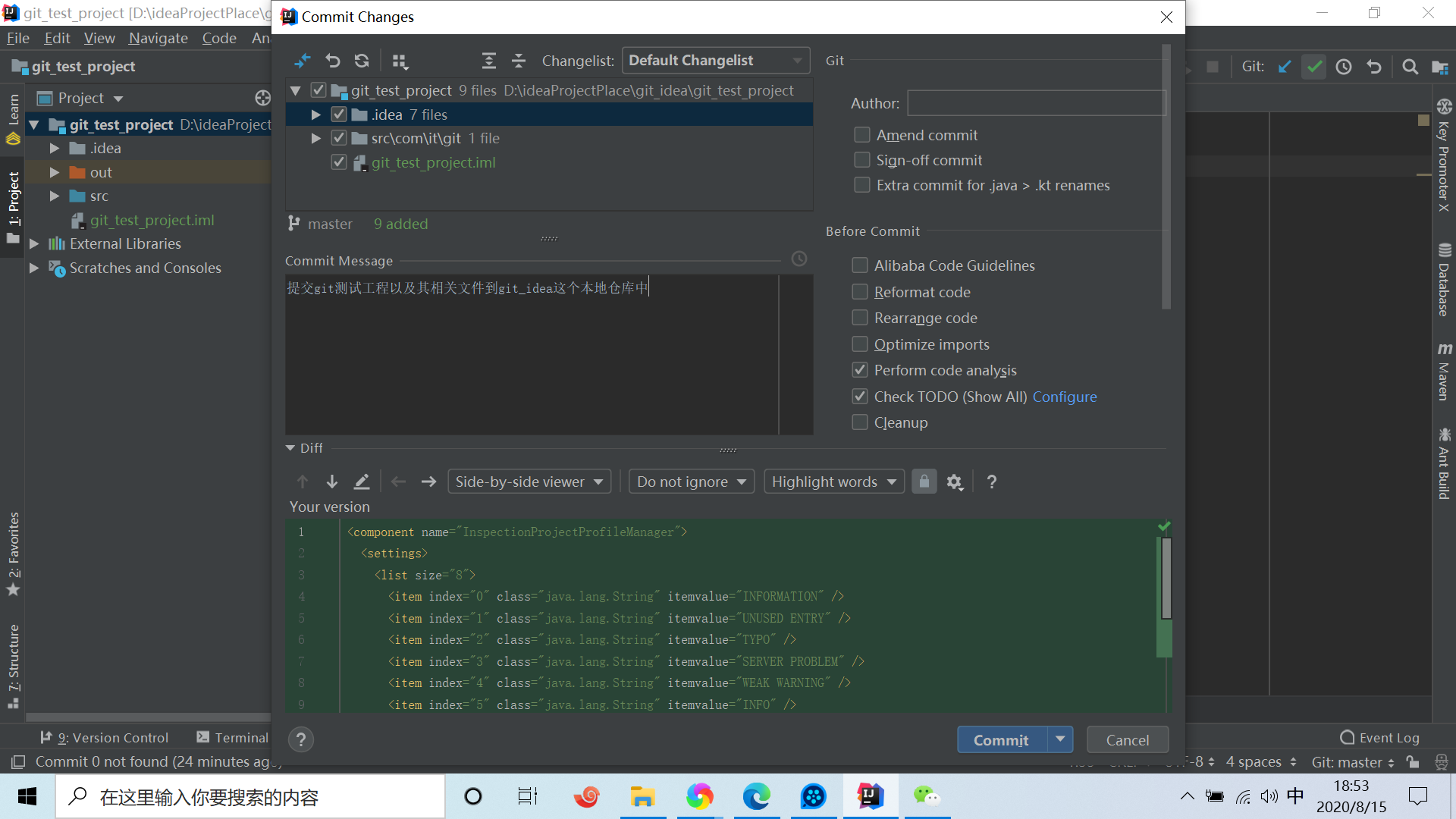Enable Optimize imports checkbox

(860, 344)
